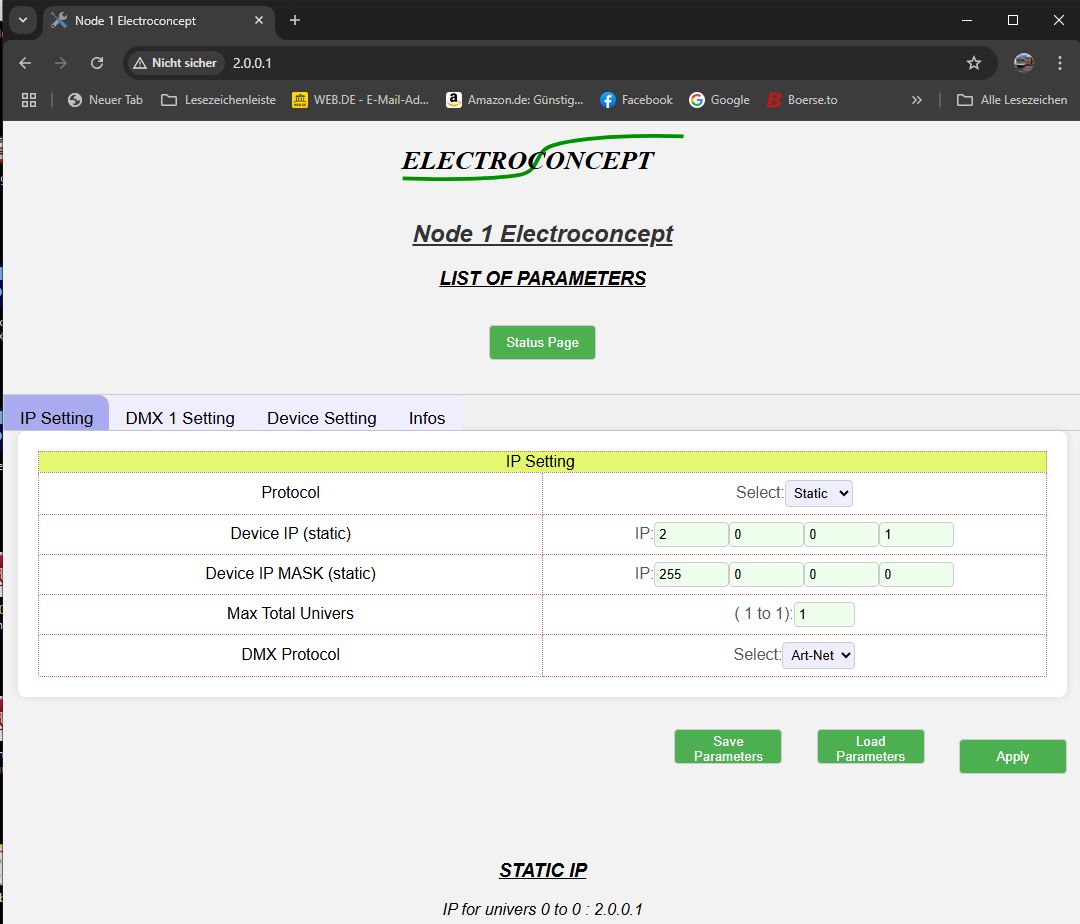This screenshot has width=1080, height=924.
Task: Click the LIST OF PARAMETERS heading
Action: click(x=543, y=278)
